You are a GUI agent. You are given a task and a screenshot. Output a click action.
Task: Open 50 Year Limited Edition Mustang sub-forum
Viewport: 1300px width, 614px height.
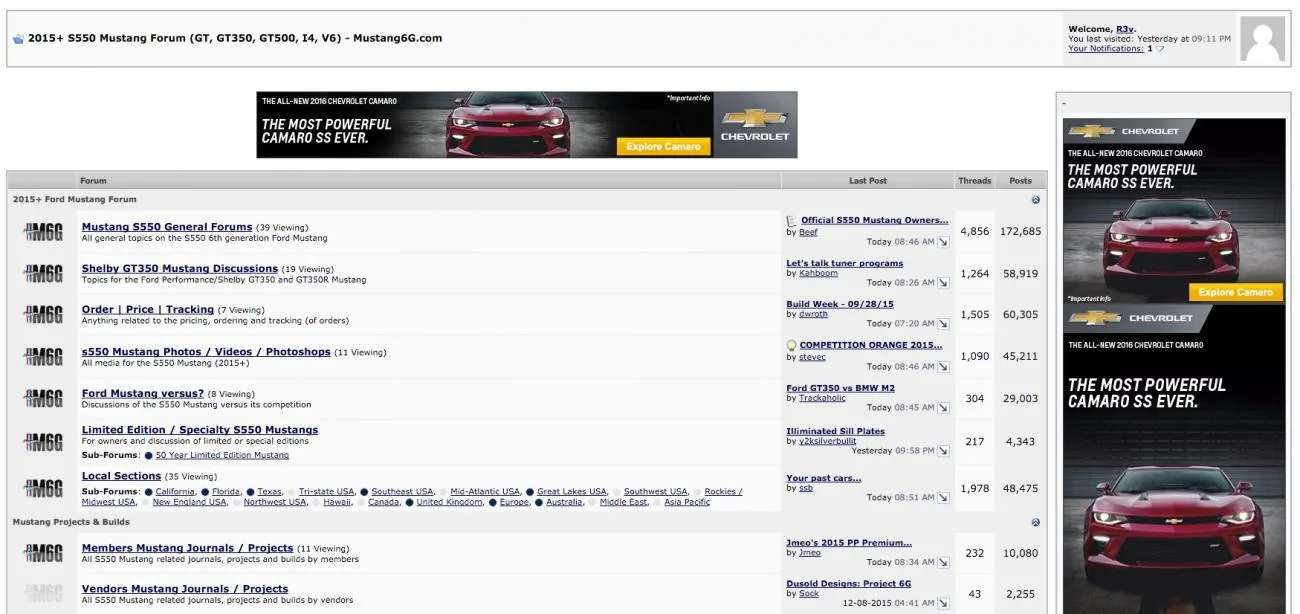coord(222,455)
